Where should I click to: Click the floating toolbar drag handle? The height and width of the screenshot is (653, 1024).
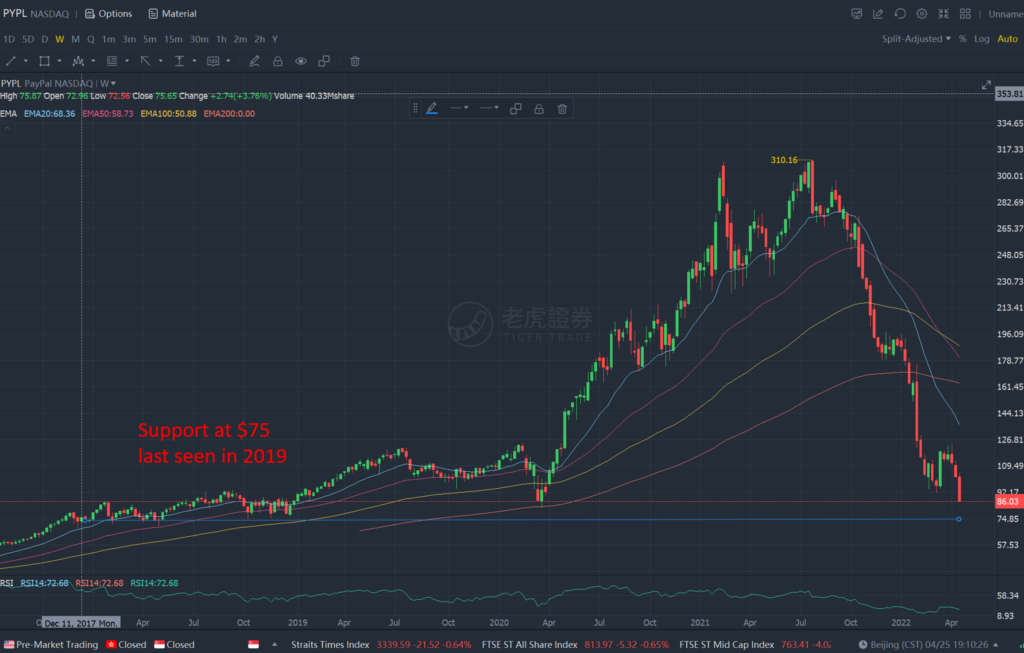point(415,108)
